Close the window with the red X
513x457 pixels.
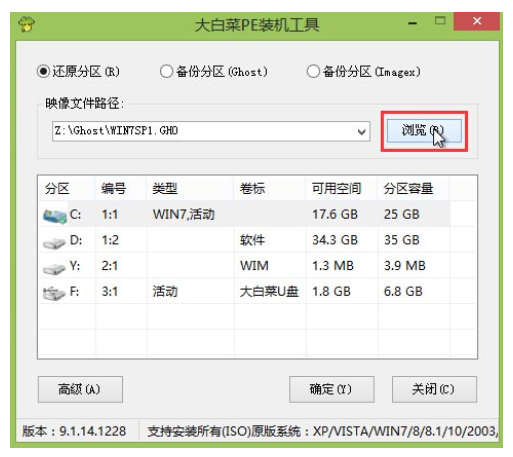[x=477, y=21]
